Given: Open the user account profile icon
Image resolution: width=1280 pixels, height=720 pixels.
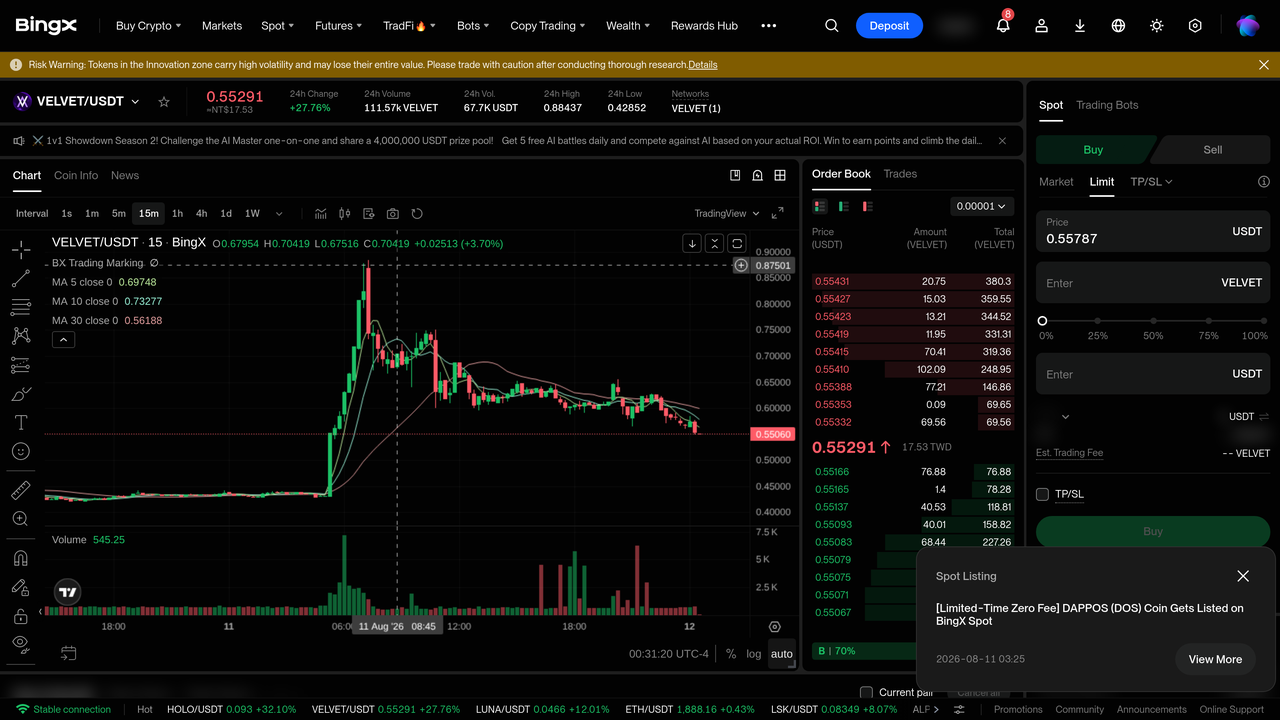Looking at the screenshot, I should coord(1041,26).
